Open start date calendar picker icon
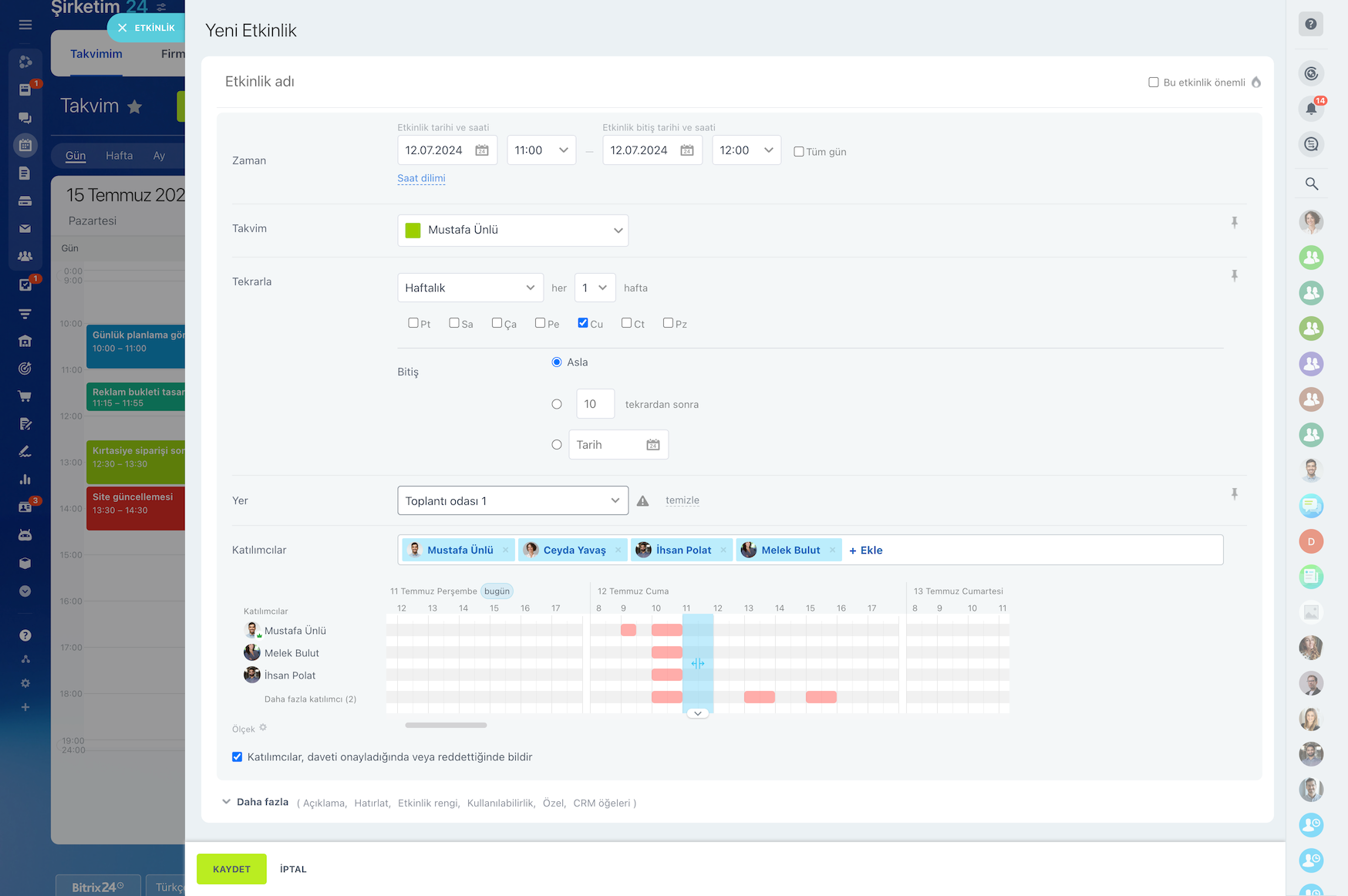This screenshot has height=896, width=1348. coord(482,150)
